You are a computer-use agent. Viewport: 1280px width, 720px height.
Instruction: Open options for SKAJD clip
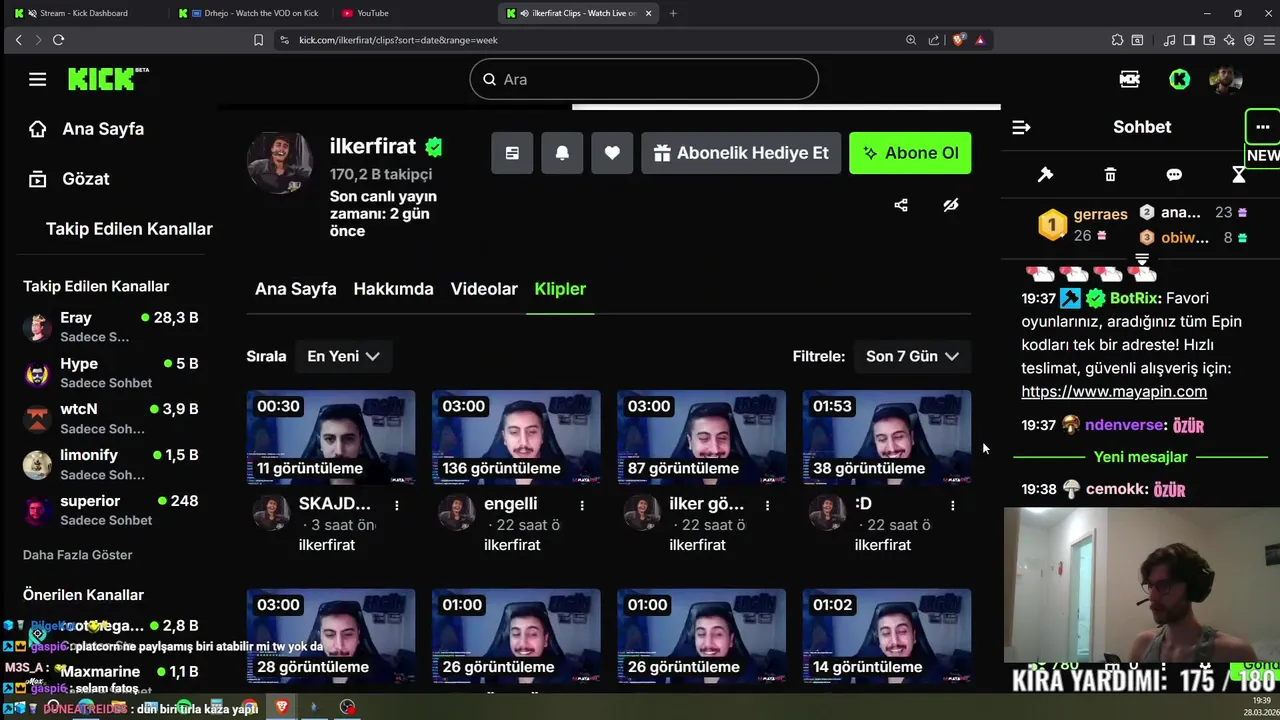pos(397,506)
